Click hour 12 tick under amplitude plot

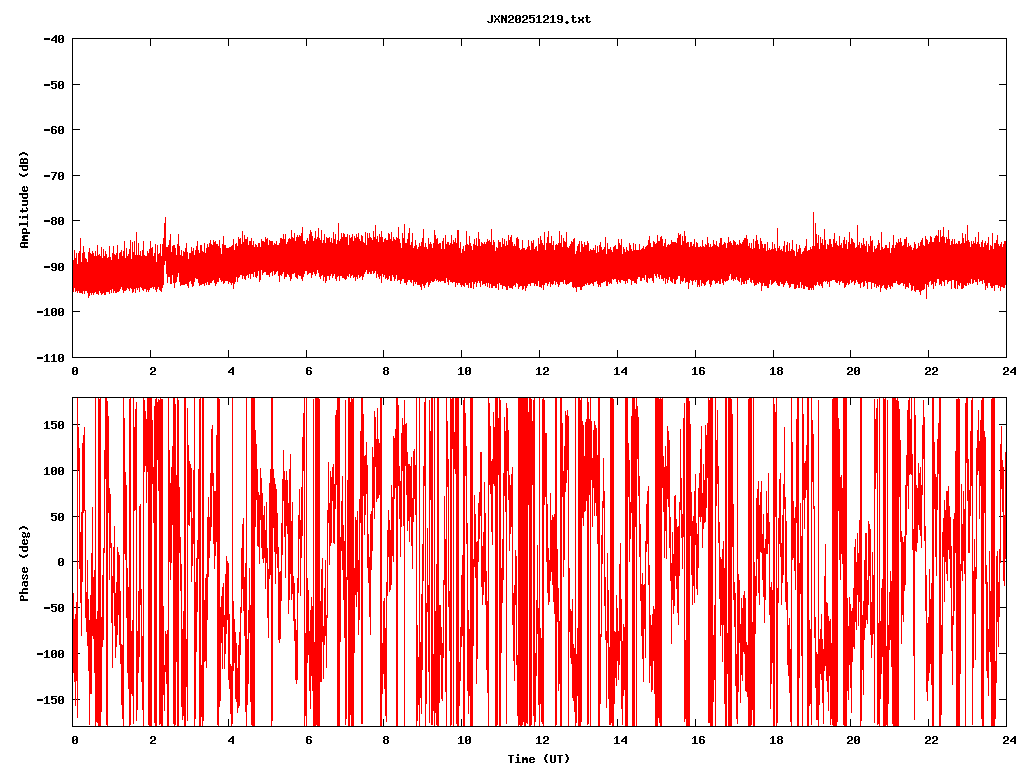click(540, 371)
